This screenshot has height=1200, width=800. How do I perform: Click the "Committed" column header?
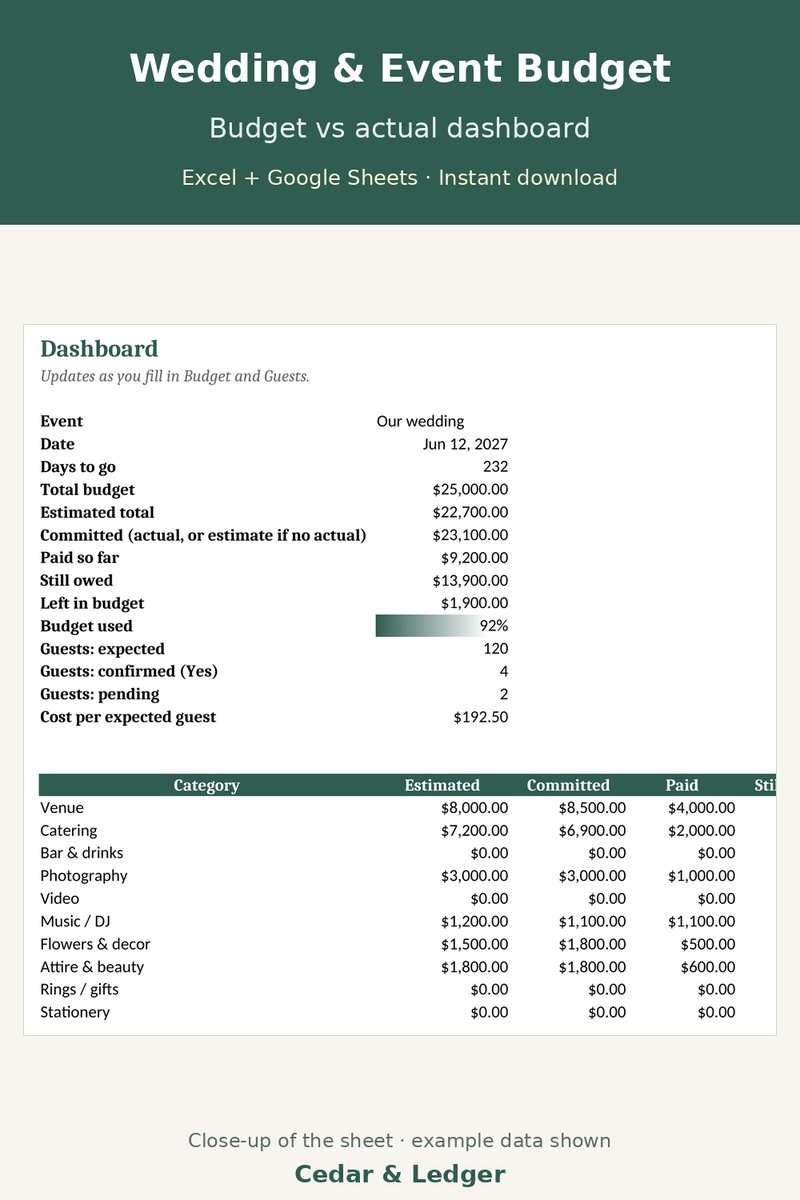(x=568, y=785)
